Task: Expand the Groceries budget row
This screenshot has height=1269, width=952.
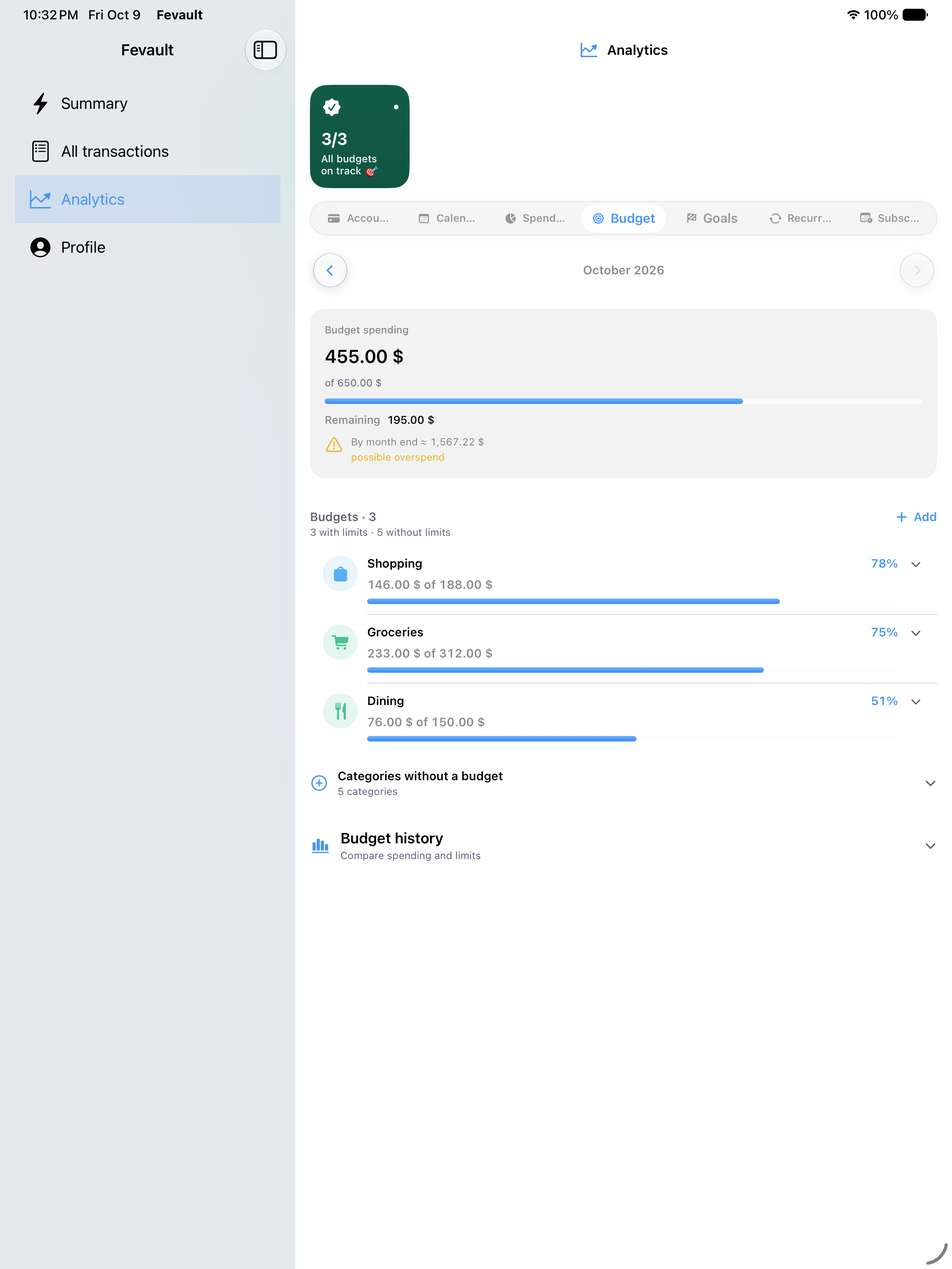Action: [x=916, y=633]
